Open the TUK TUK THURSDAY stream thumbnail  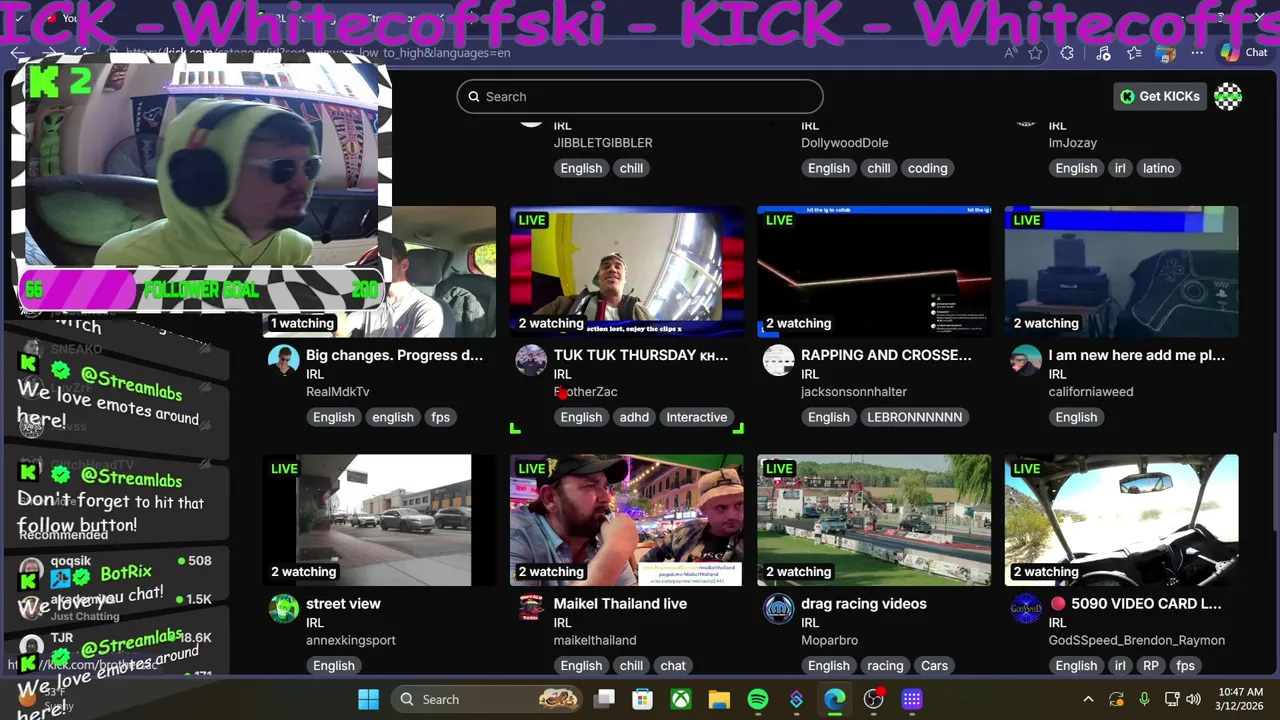coord(627,272)
